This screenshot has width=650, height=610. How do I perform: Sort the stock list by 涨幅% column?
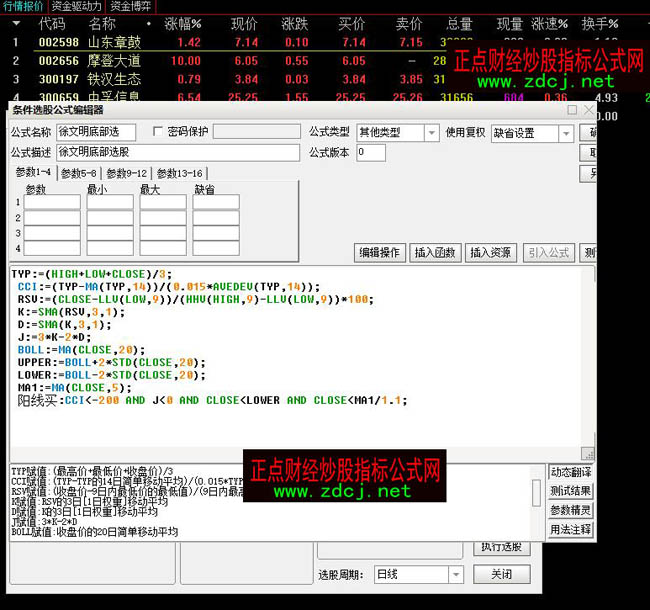(x=183, y=23)
